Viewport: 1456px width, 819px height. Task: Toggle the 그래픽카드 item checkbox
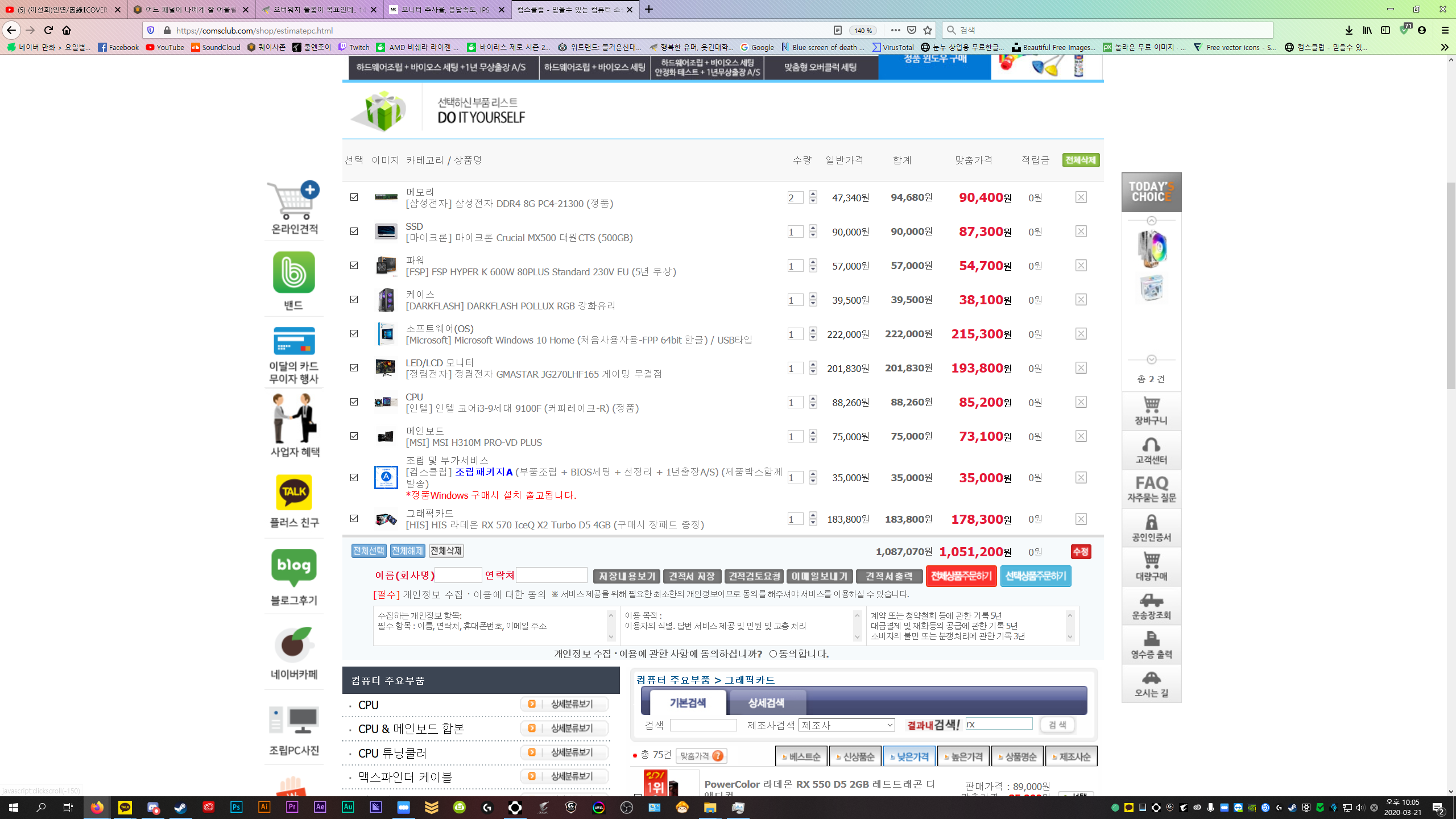point(354,519)
